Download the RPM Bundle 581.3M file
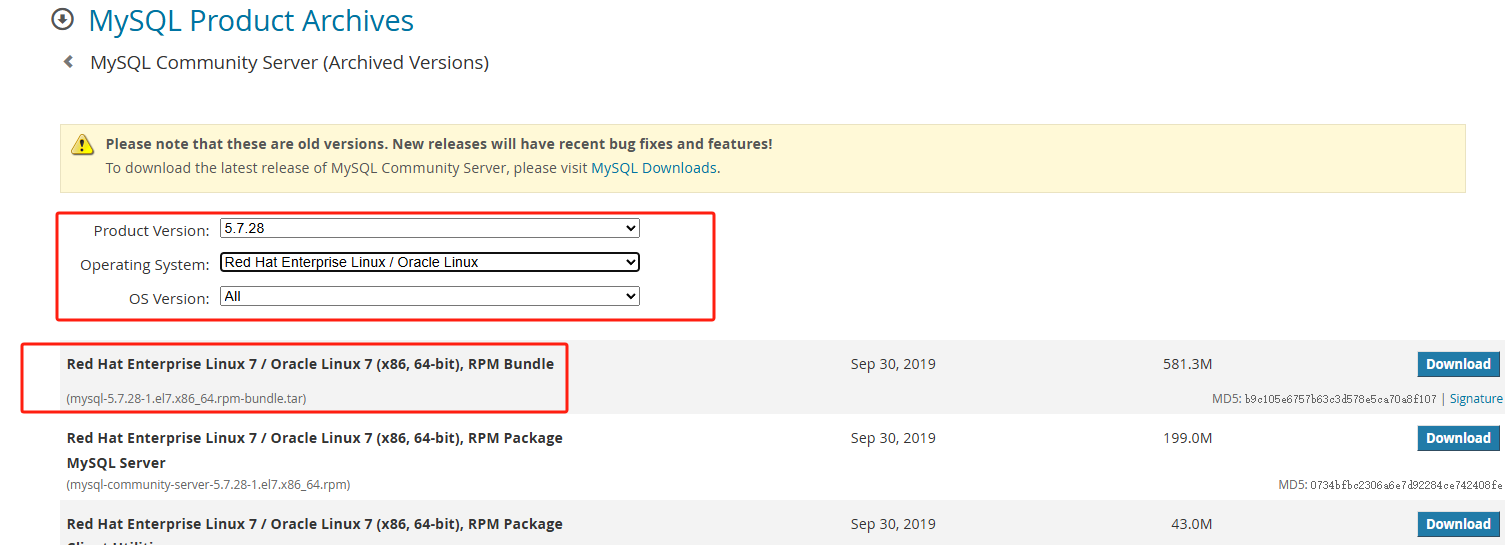 click(1458, 364)
